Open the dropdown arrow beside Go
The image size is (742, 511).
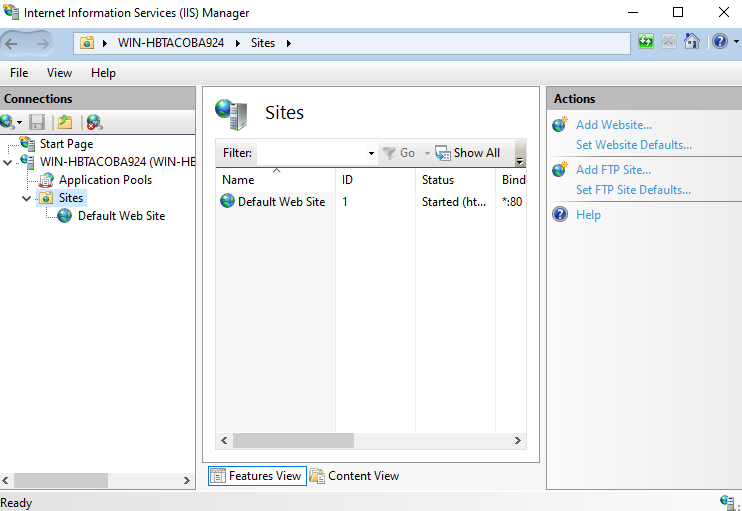(427, 153)
